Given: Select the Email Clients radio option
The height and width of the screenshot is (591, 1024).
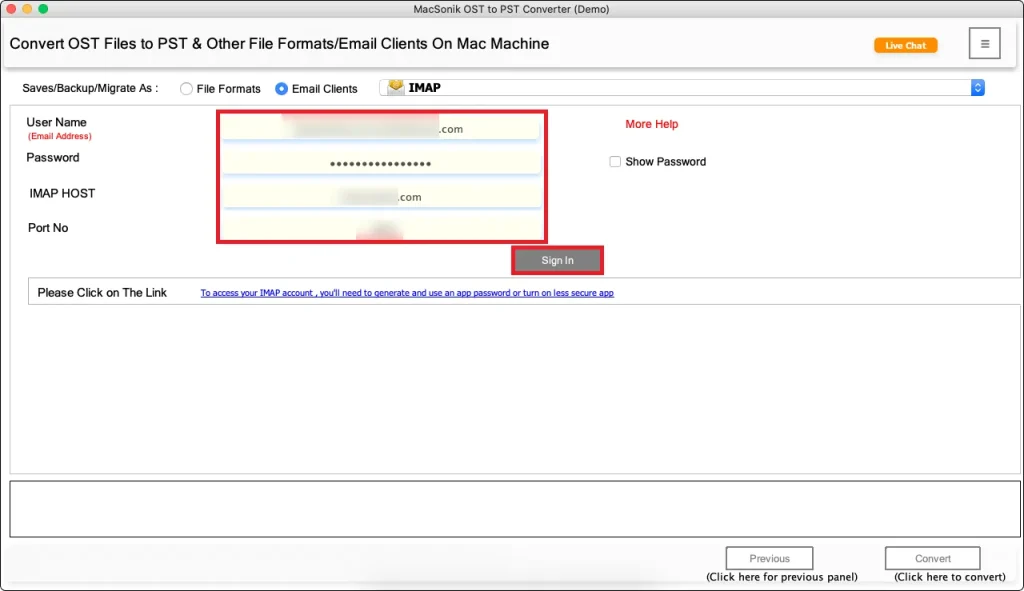Looking at the screenshot, I should pos(282,89).
